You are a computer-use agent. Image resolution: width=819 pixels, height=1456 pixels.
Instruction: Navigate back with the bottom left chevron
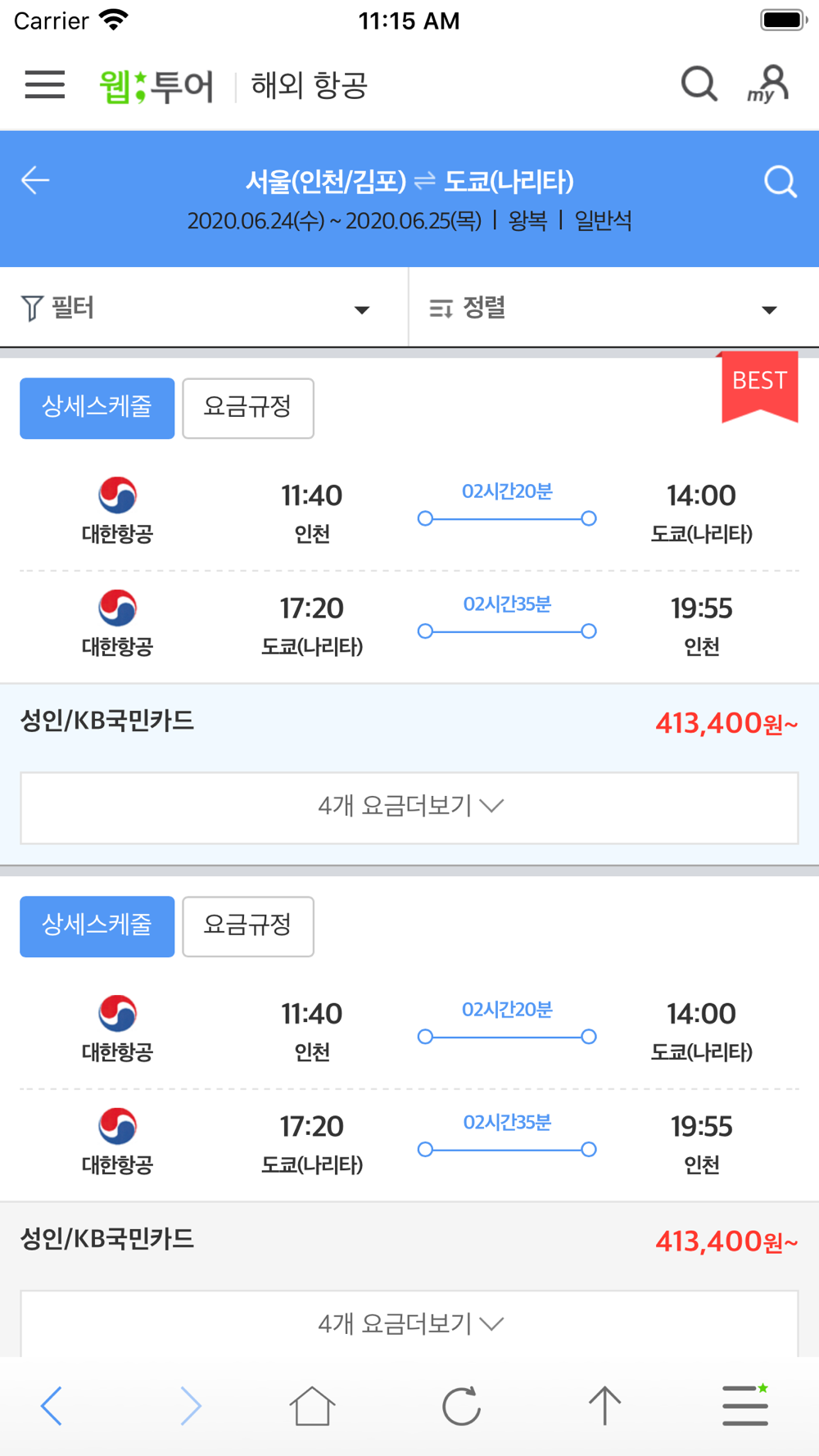[x=52, y=1406]
